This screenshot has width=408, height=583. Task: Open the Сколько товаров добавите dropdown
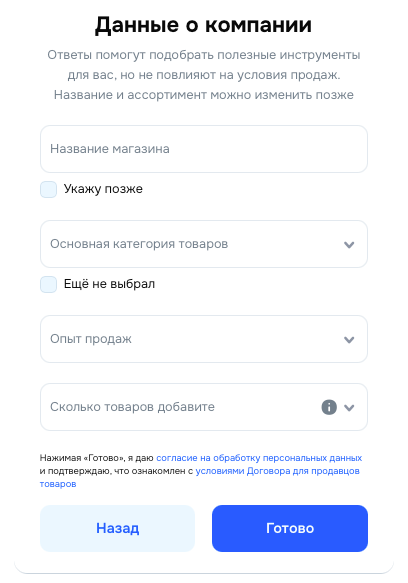pos(204,407)
